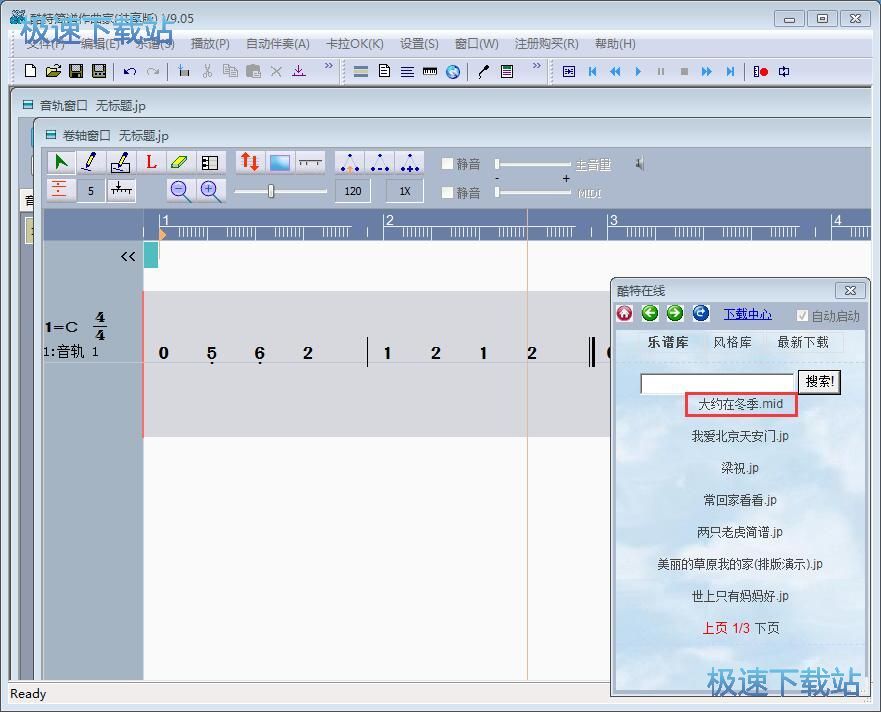Viewport: 881px width, 712px height.
Task: Select the eraser tool
Action: pos(179,162)
